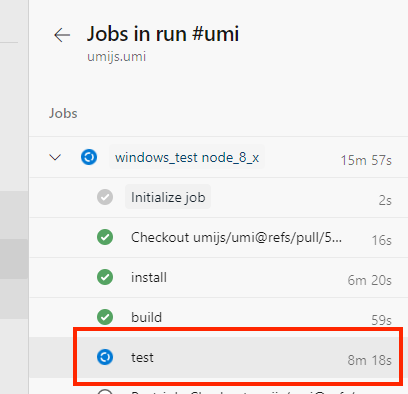Click the grey check icon beside Initialize job
Screen dimensions: 408x394
(x=105, y=197)
